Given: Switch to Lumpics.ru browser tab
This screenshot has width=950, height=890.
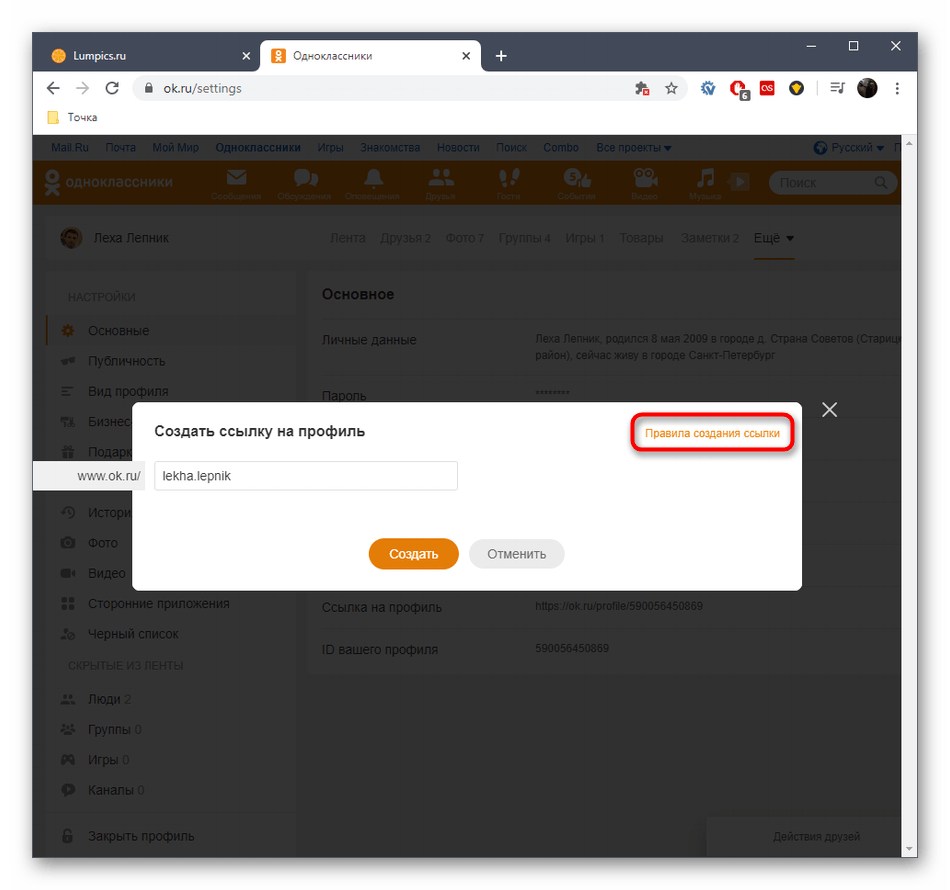Looking at the screenshot, I should tap(149, 56).
